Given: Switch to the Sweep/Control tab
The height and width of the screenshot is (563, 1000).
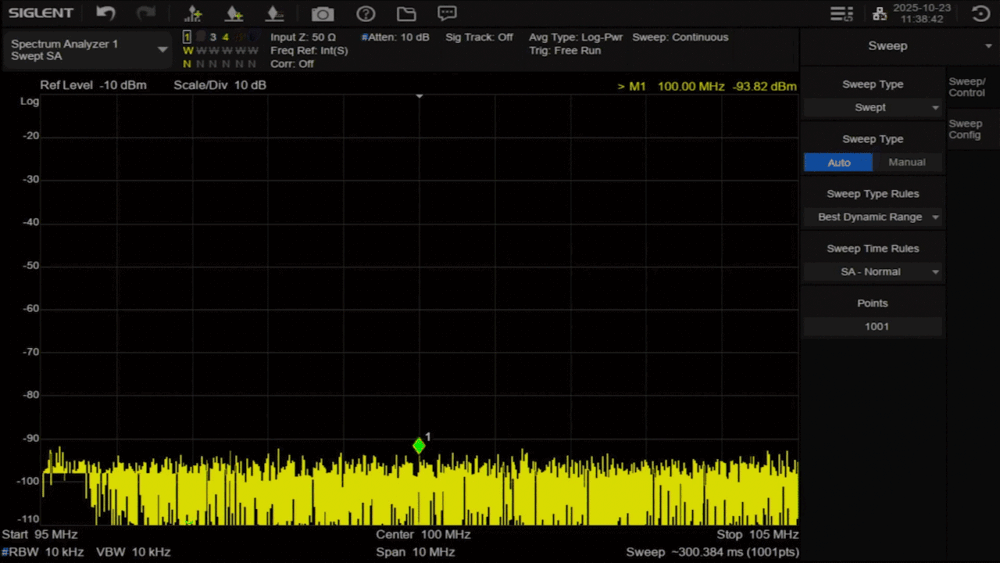Looking at the screenshot, I should (967, 87).
